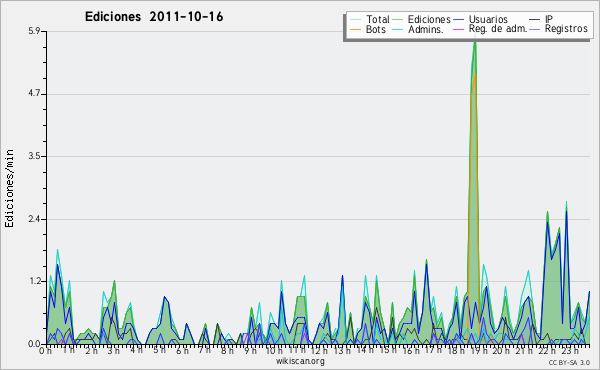The image size is (600, 370).
Task: Click the x-axis label '12 h'
Action: (320, 350)
